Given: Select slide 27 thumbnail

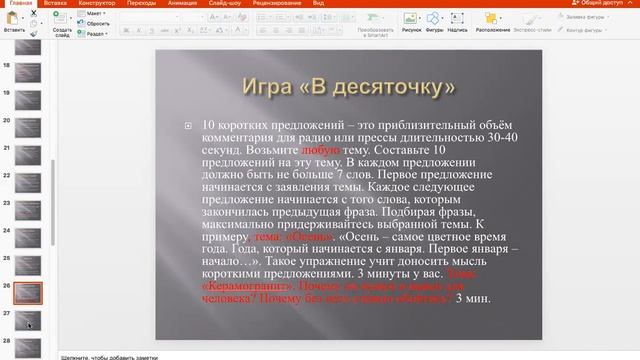Looking at the screenshot, I should (28, 321).
